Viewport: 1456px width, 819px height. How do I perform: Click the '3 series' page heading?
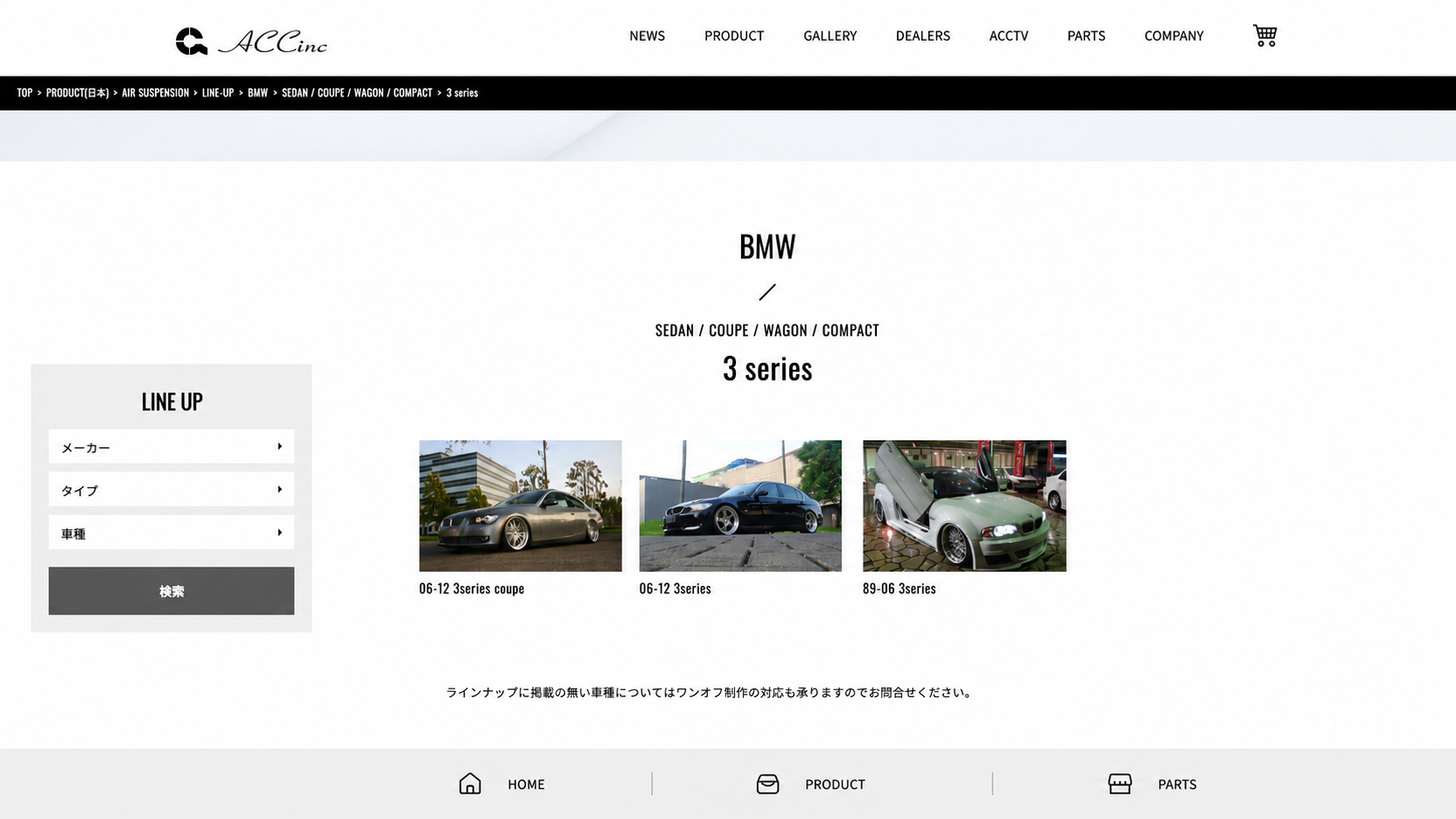point(767,368)
